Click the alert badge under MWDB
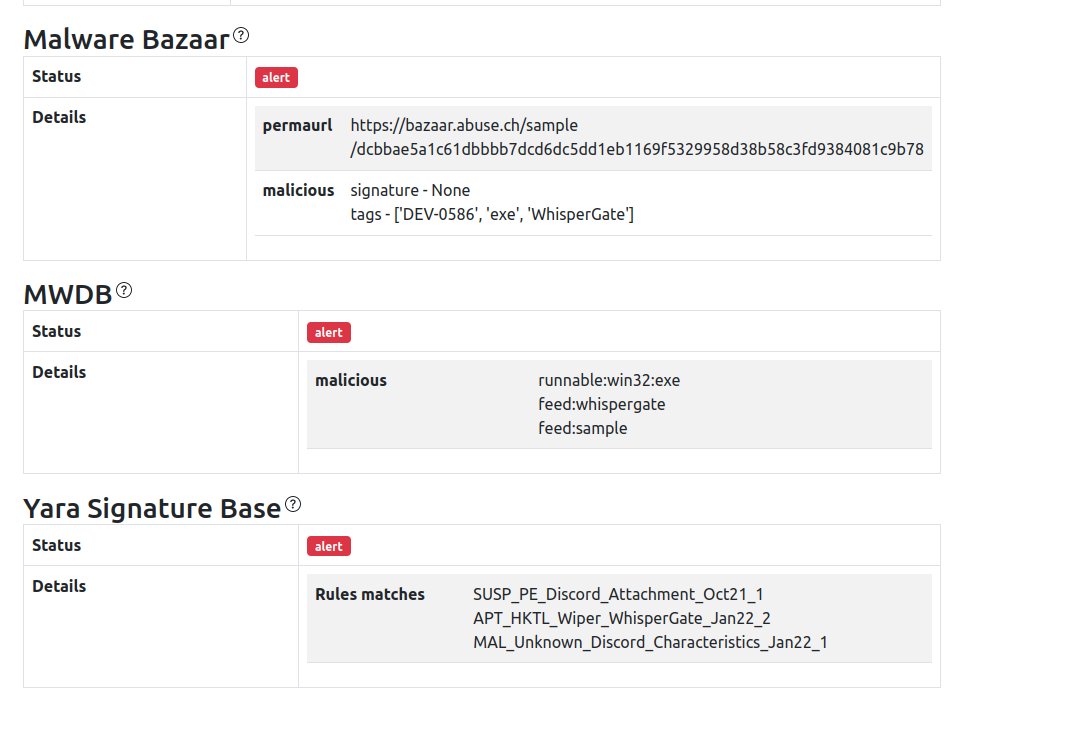This screenshot has height=746, width=1084. click(328, 333)
